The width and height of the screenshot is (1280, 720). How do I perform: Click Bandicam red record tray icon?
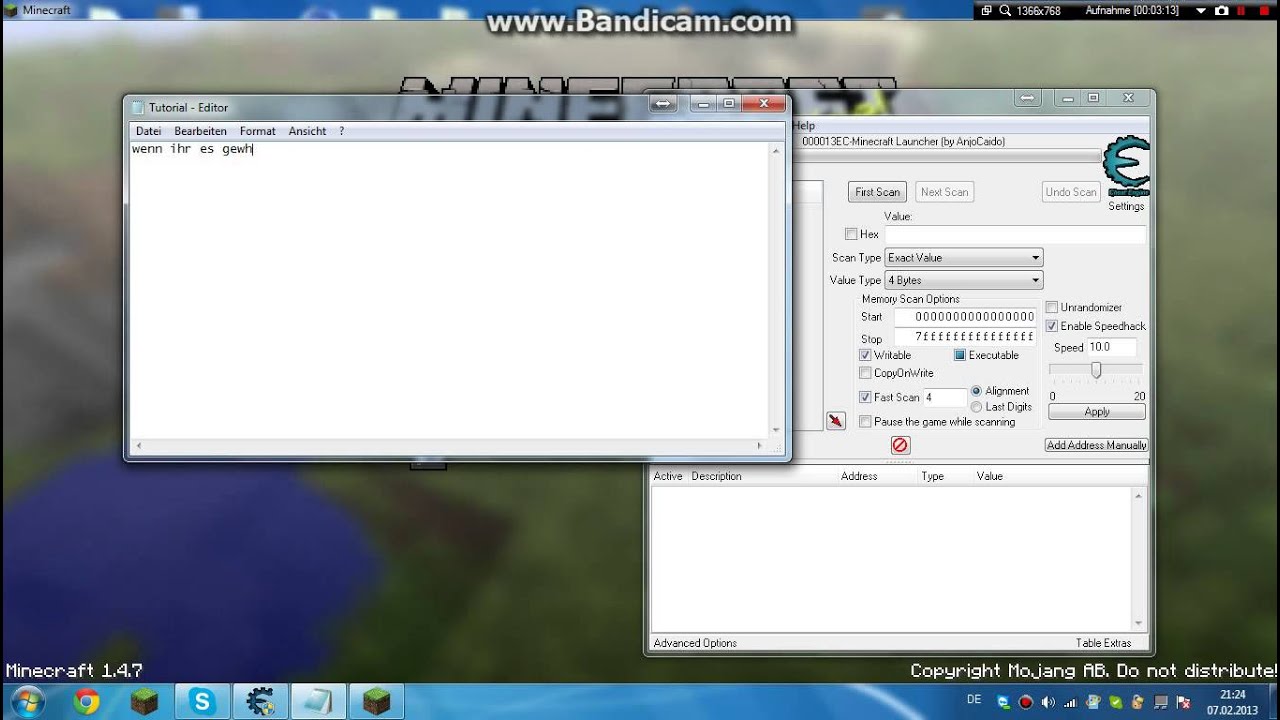coord(1026,702)
